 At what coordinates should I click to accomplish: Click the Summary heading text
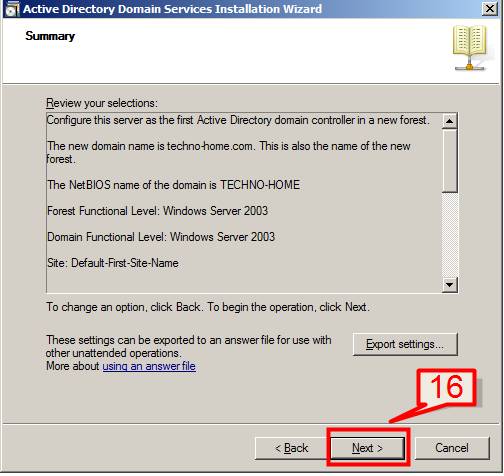(50, 36)
